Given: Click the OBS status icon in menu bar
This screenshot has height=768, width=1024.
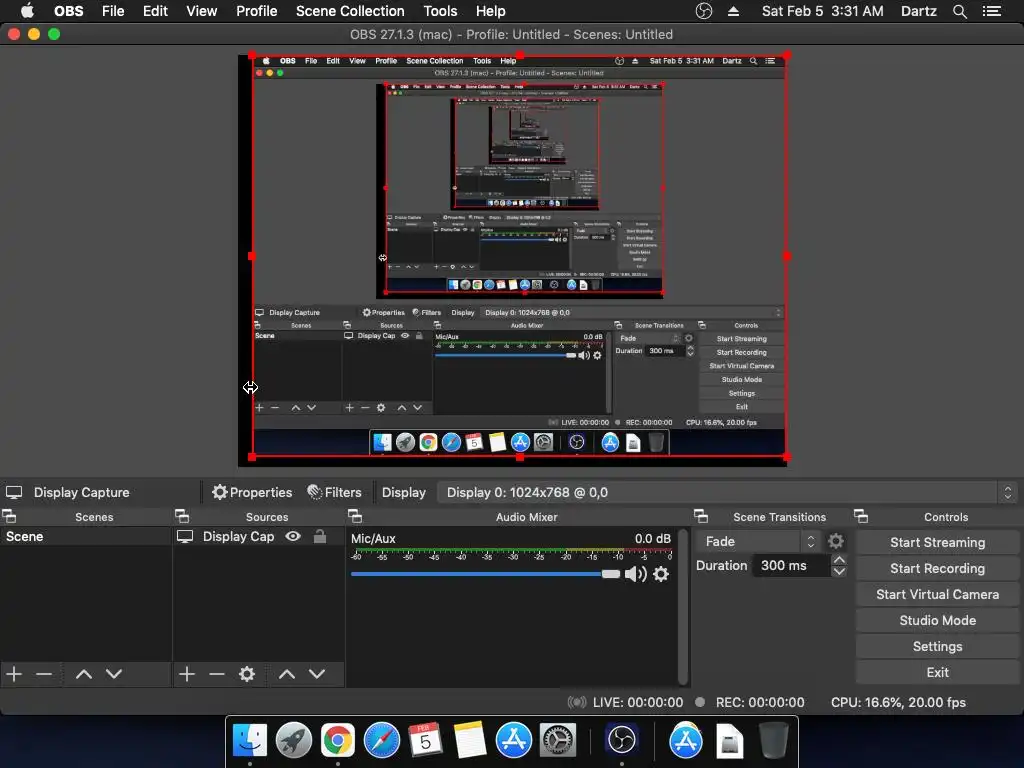Looking at the screenshot, I should point(703,11).
